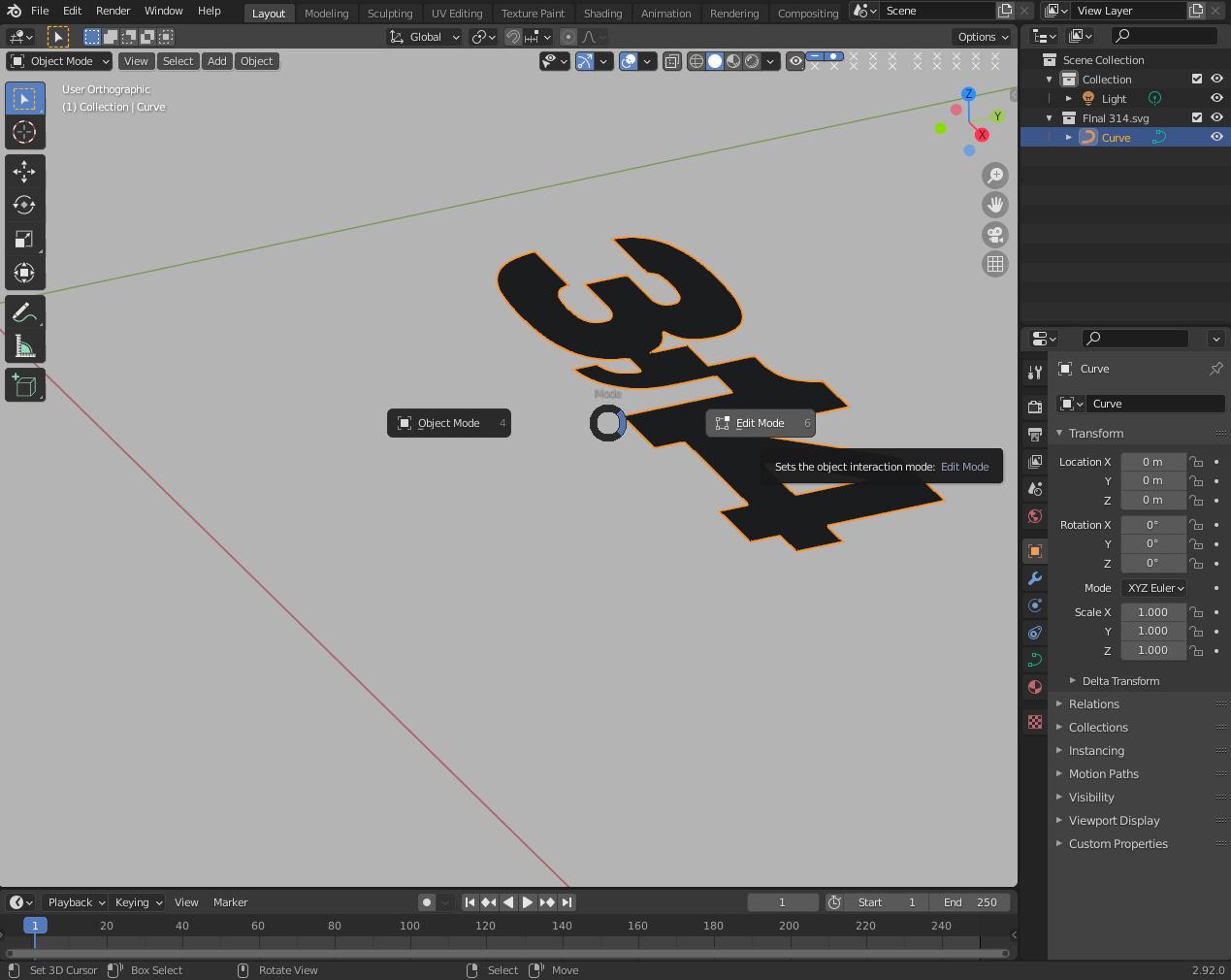Open the Options dropdown

982,37
